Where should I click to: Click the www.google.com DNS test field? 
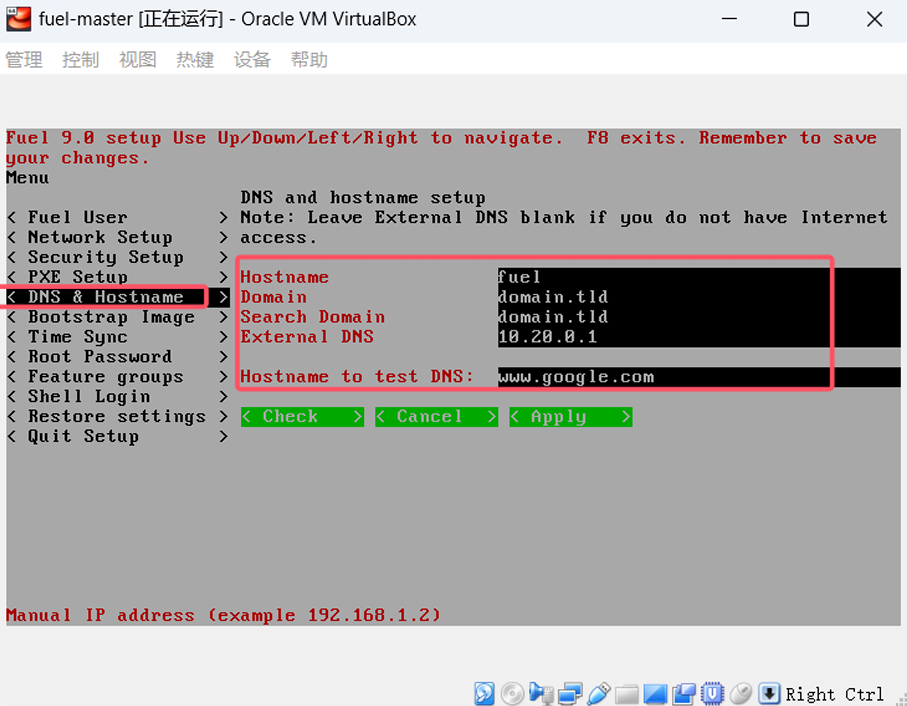pyautogui.click(x=699, y=376)
